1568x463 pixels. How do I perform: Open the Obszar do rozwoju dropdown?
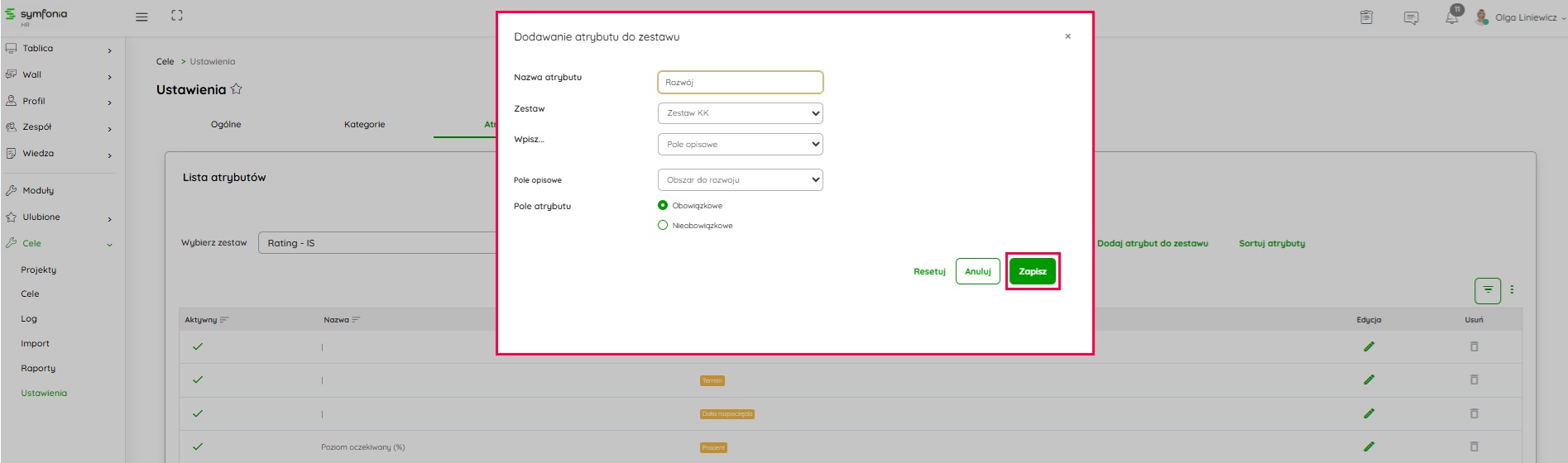tap(740, 179)
